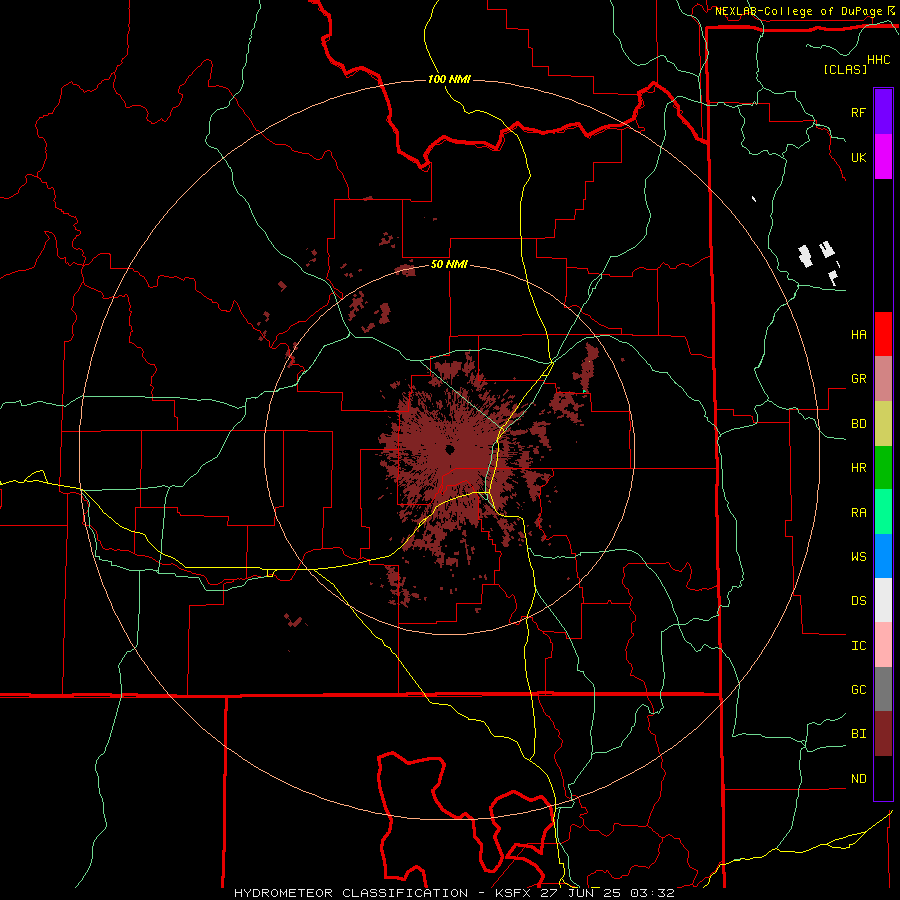Click the 'ND' legend label
The height and width of the screenshot is (900, 900).
858,778
